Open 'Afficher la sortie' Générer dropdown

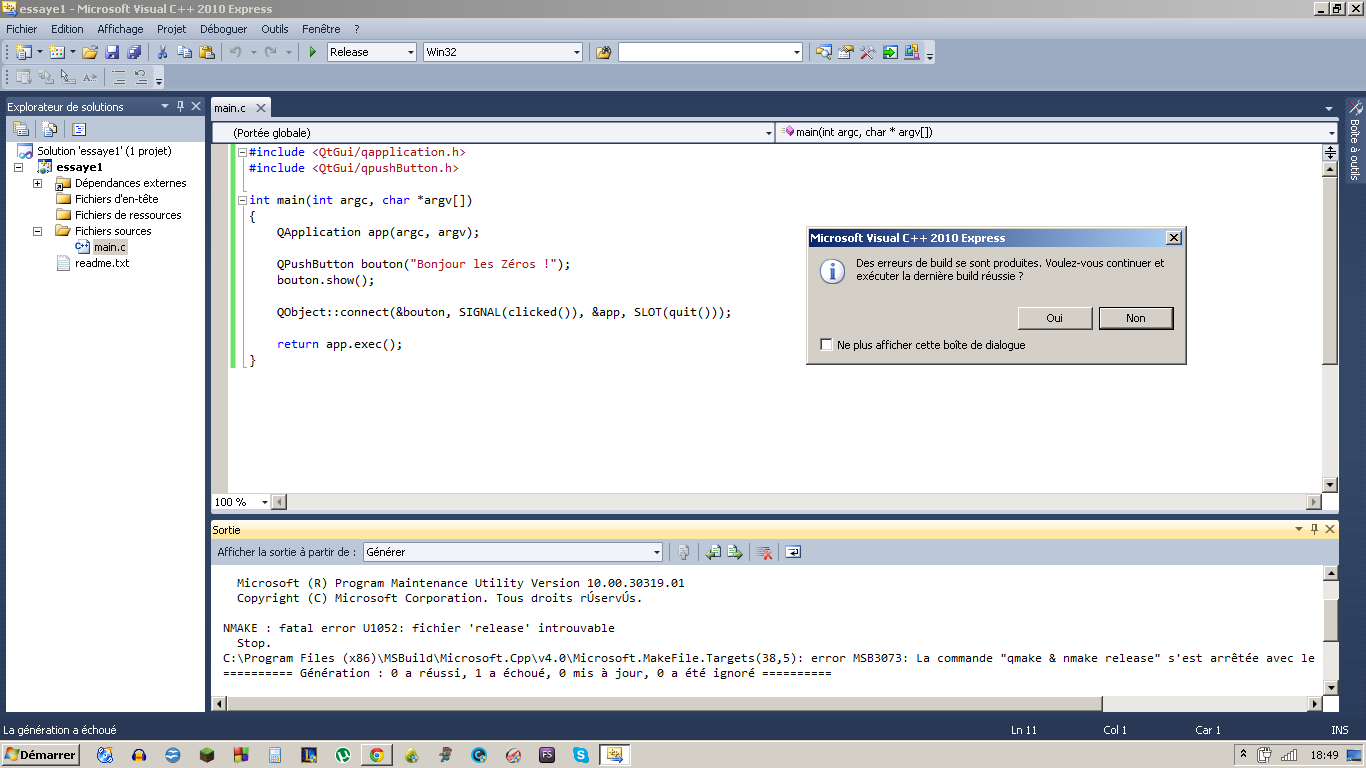657,552
